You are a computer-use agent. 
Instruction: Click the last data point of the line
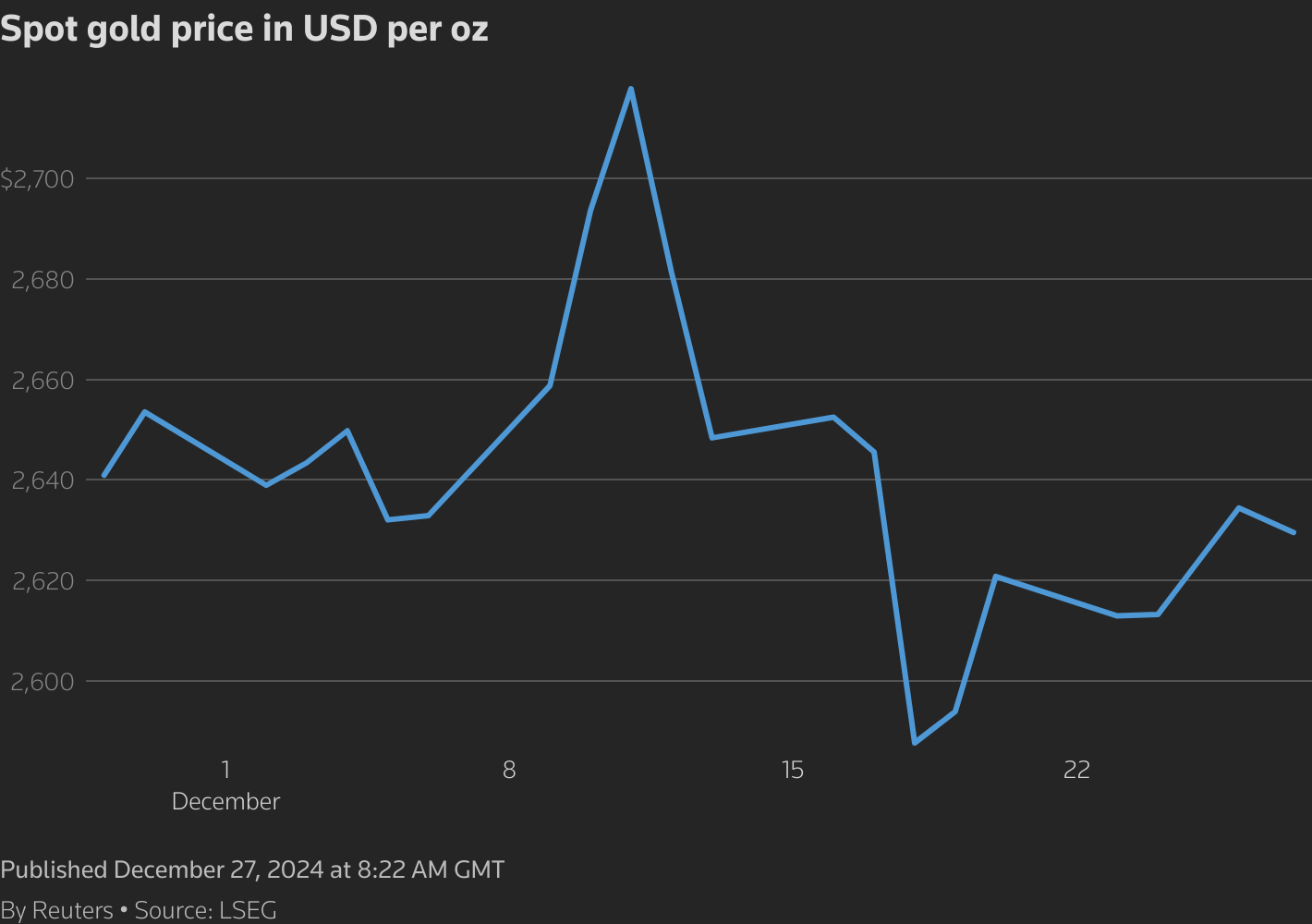[1294, 532]
